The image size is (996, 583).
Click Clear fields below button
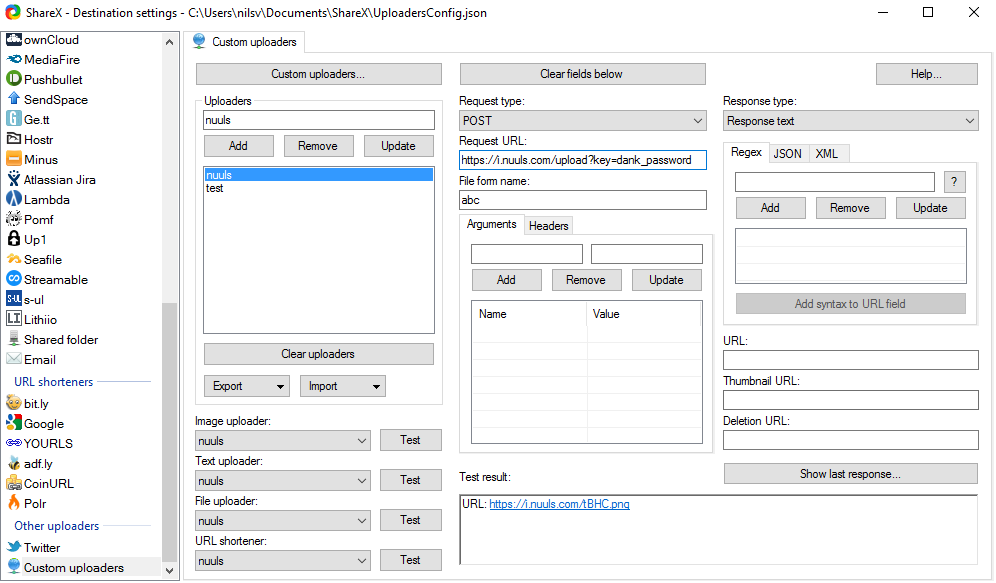582,74
